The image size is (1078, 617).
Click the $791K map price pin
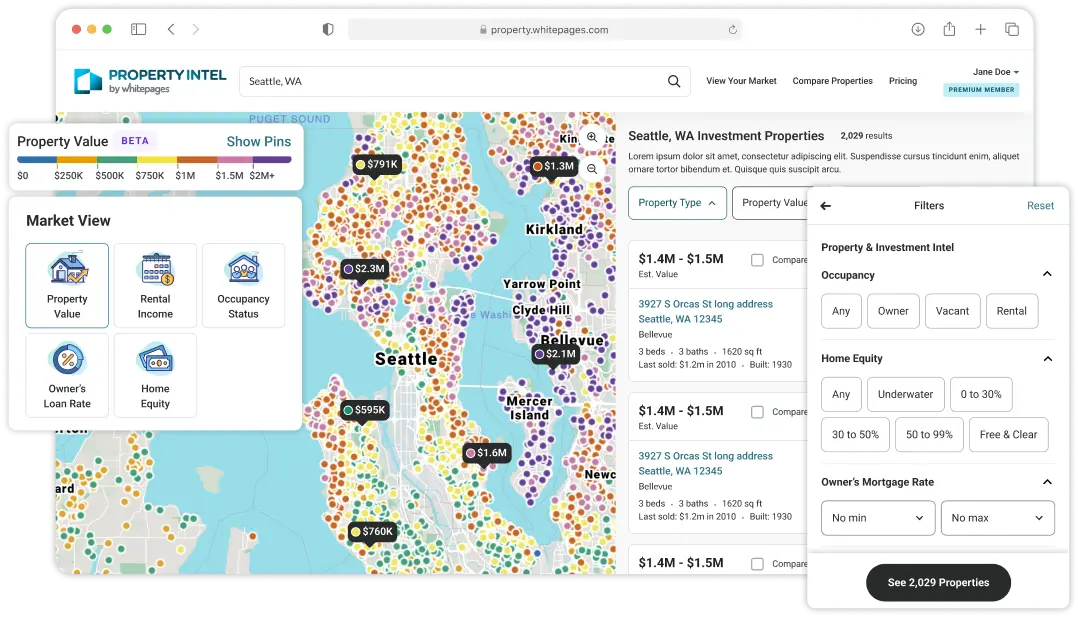tap(377, 164)
